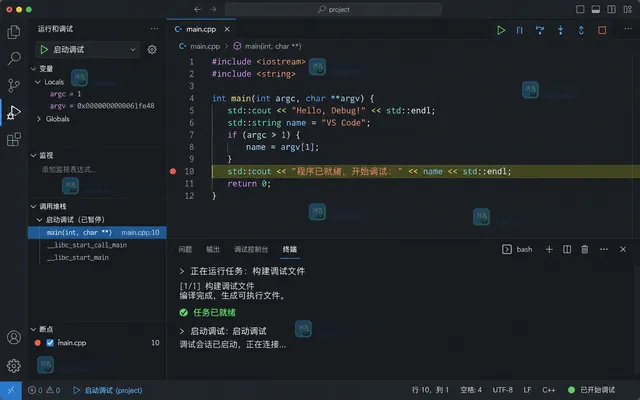This screenshot has height=400, width=640.
Task: Collapse the 变量 section
Action: pos(34,69)
